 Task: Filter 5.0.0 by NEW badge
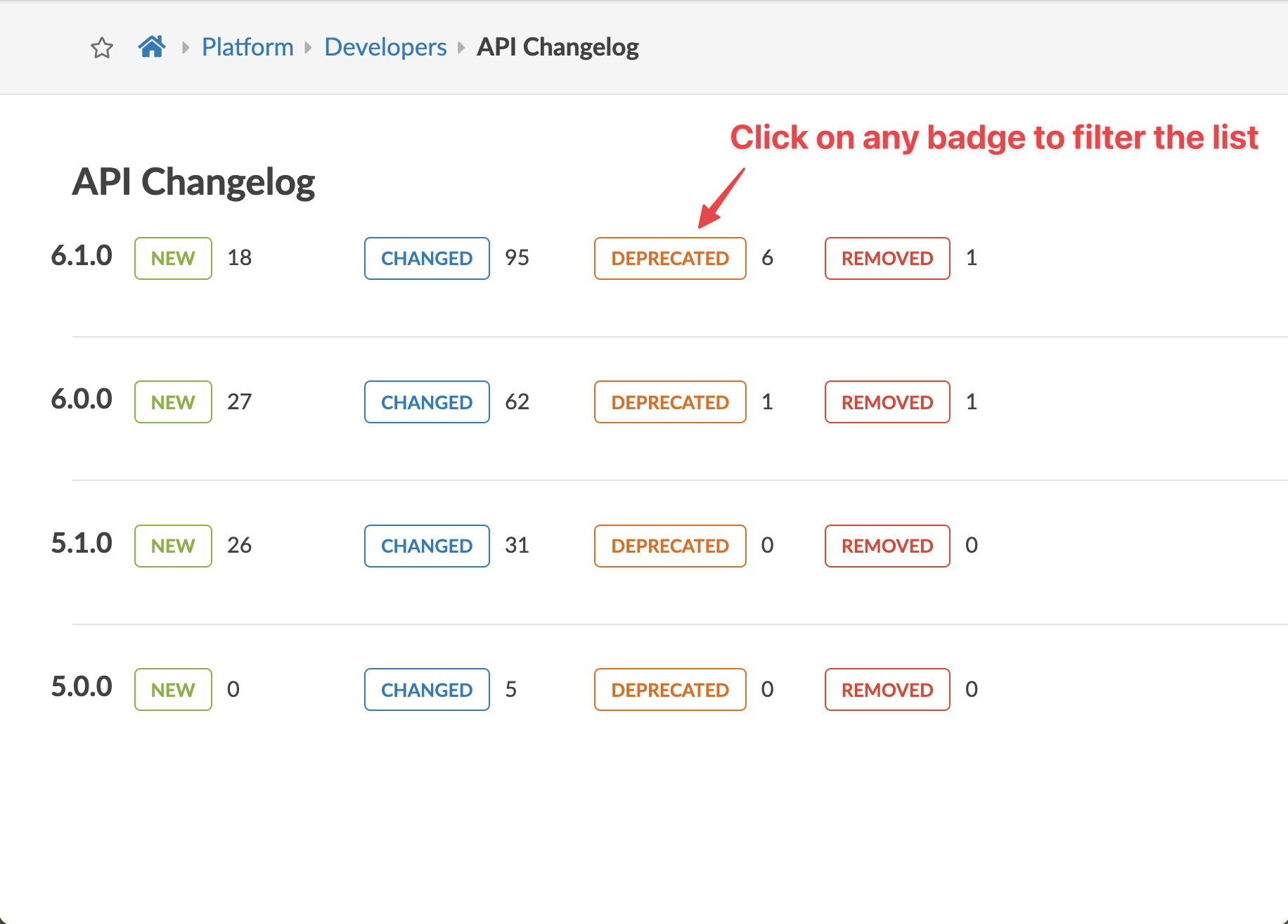pos(173,690)
